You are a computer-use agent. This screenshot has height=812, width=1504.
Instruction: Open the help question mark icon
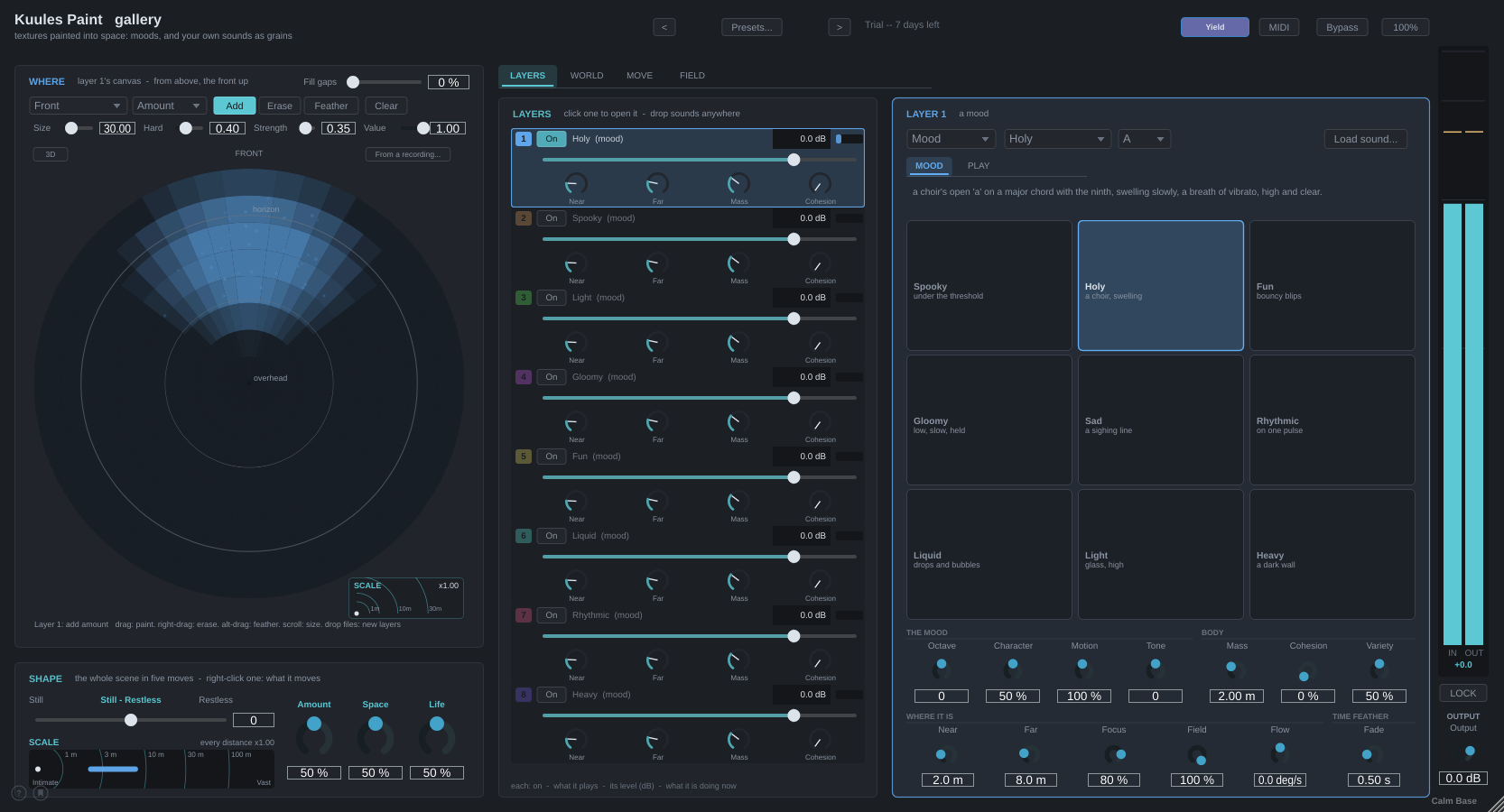coord(19,793)
